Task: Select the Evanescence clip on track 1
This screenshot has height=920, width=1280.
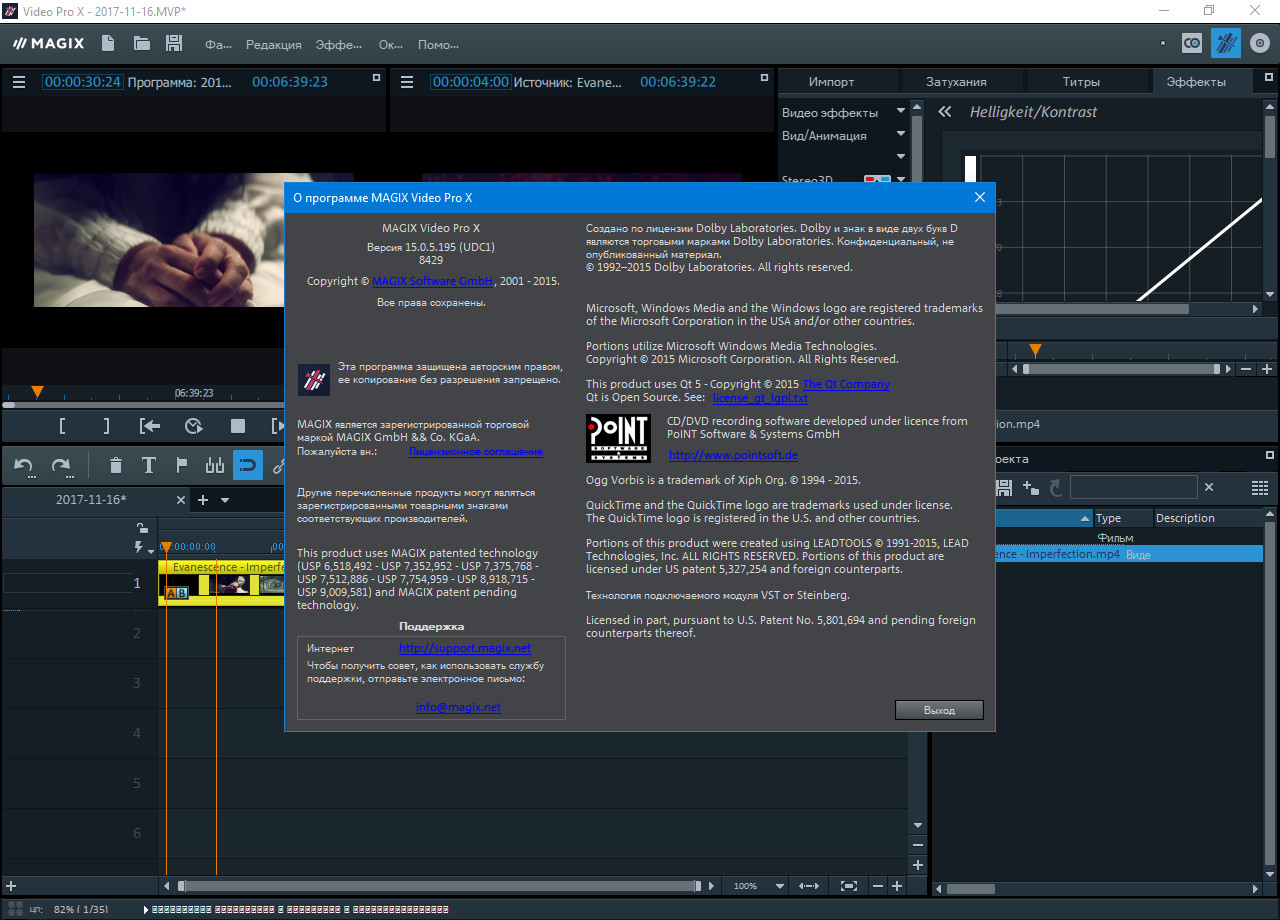Action: 222,582
